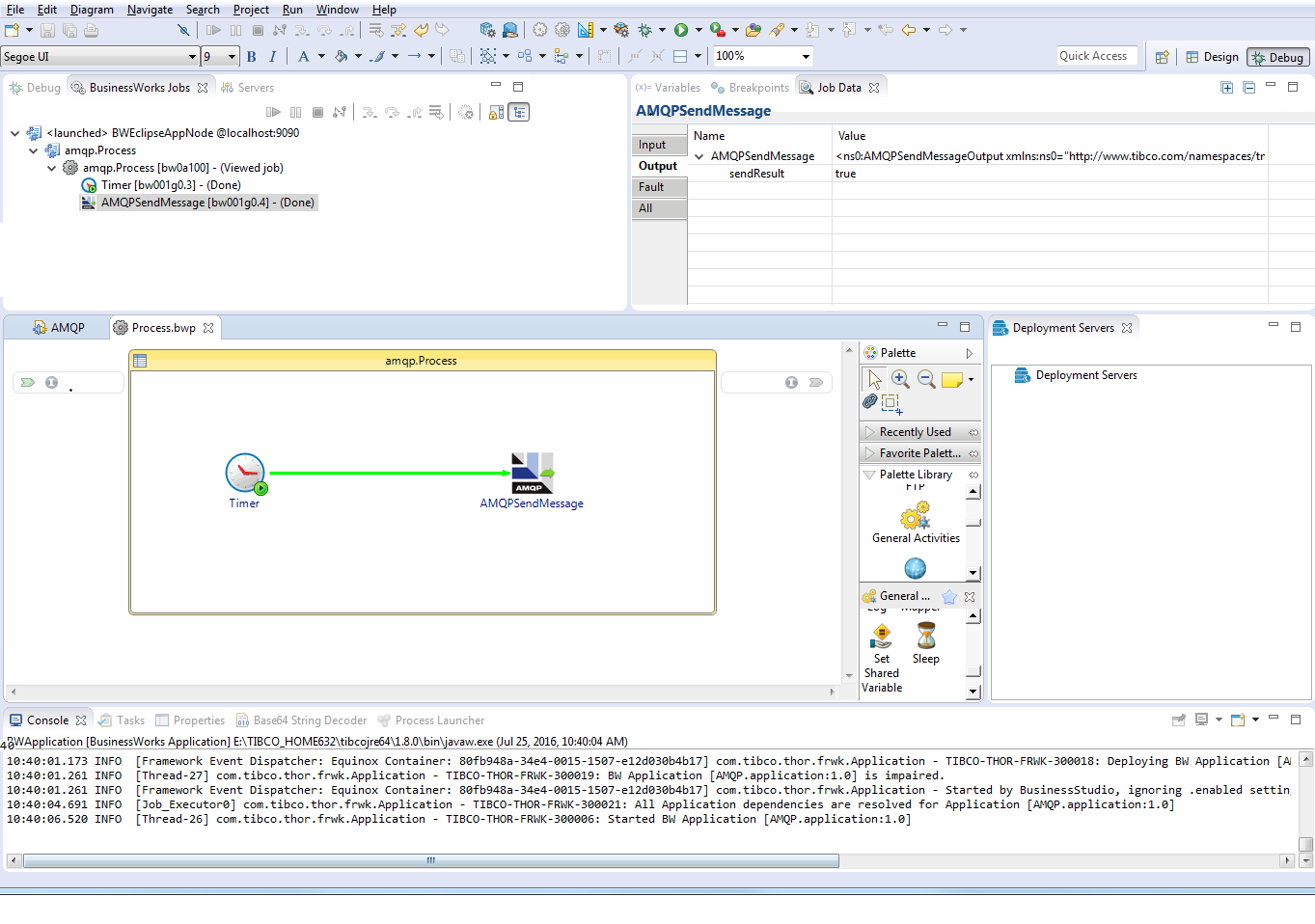
Task: Open the font size dropdown
Action: coord(232,57)
